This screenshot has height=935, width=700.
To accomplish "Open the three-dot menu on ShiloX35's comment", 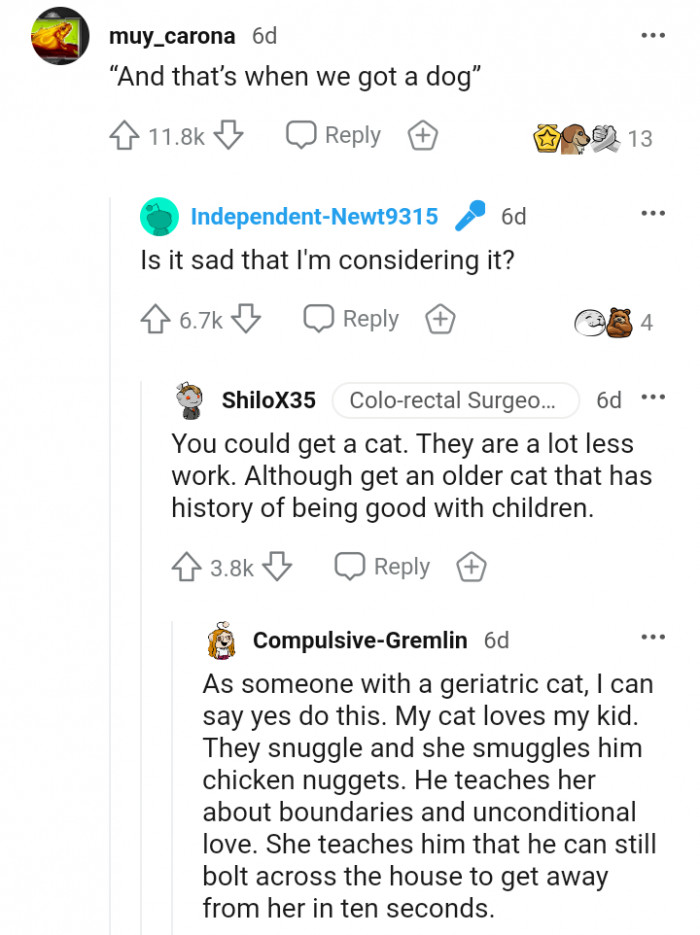I will tap(653, 398).
